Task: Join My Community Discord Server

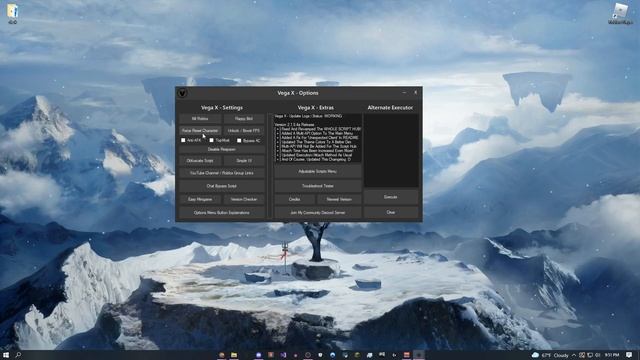Action: coord(318,213)
